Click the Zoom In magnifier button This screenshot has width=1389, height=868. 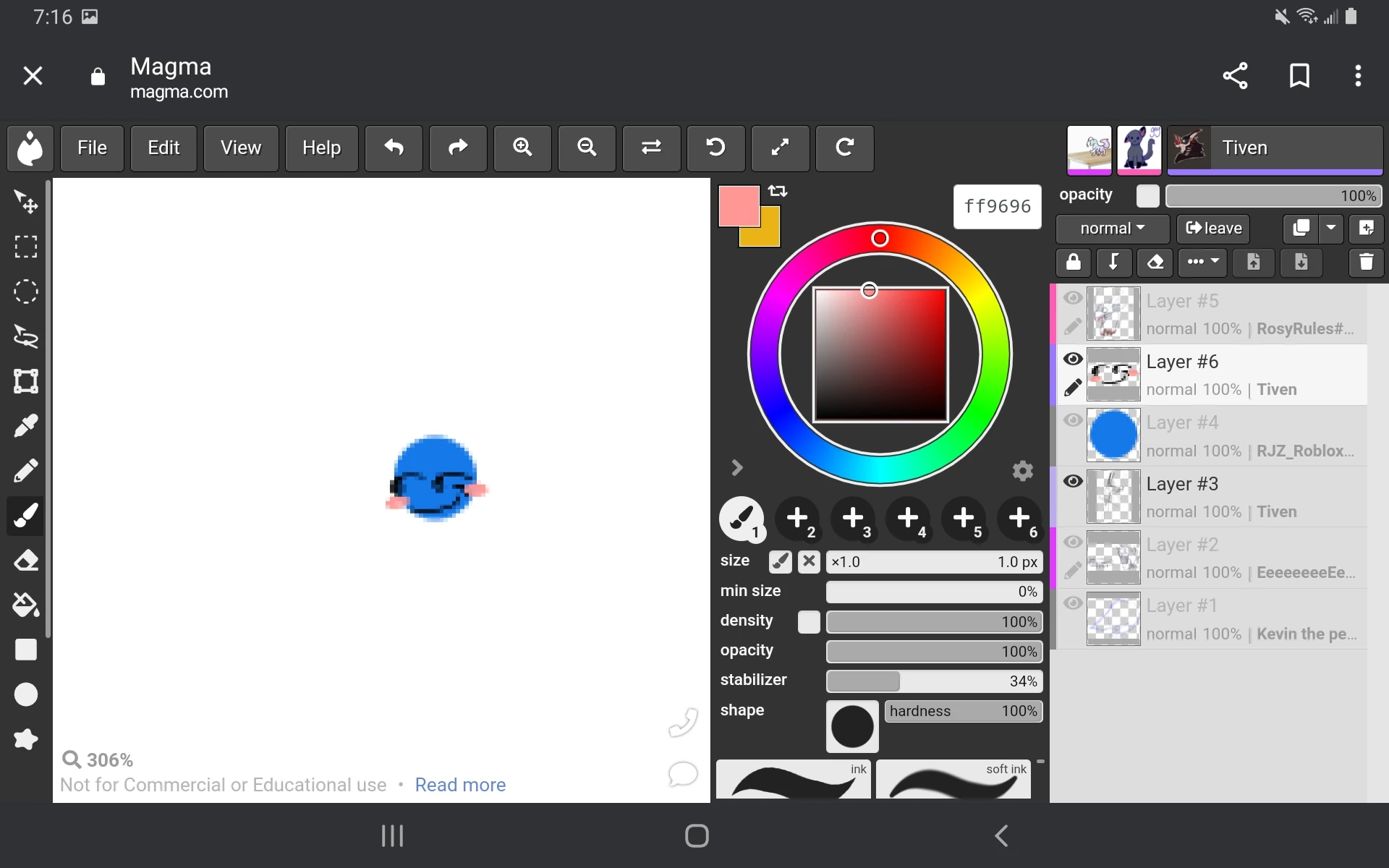coord(522,148)
